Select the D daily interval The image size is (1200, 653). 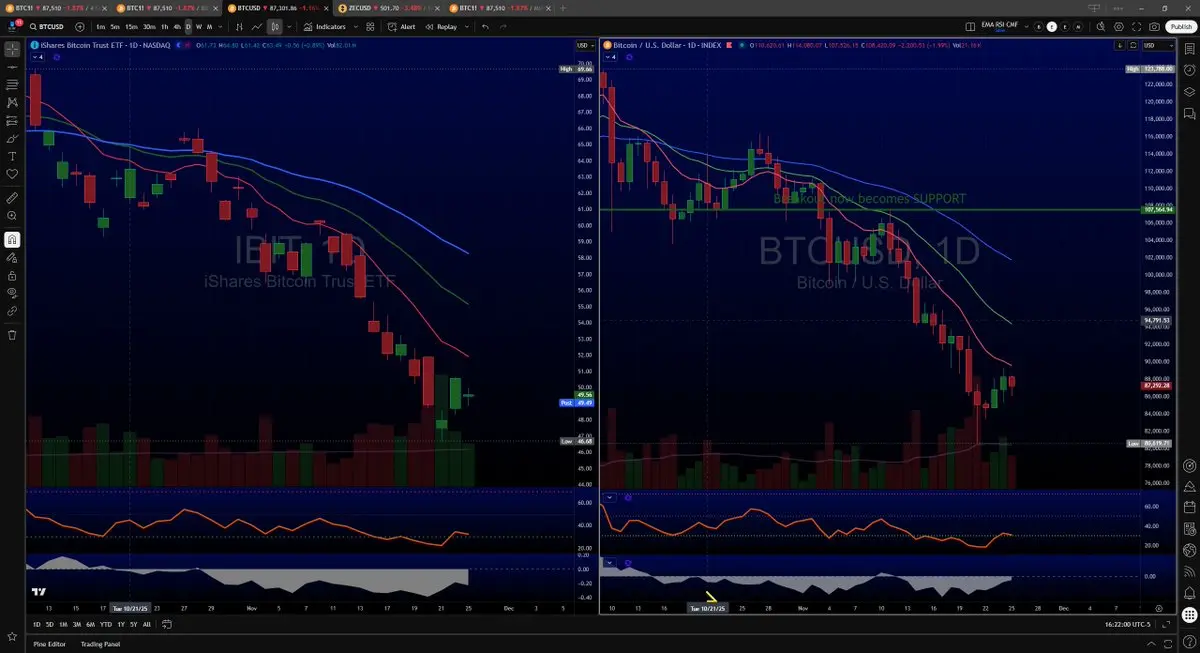(x=188, y=26)
